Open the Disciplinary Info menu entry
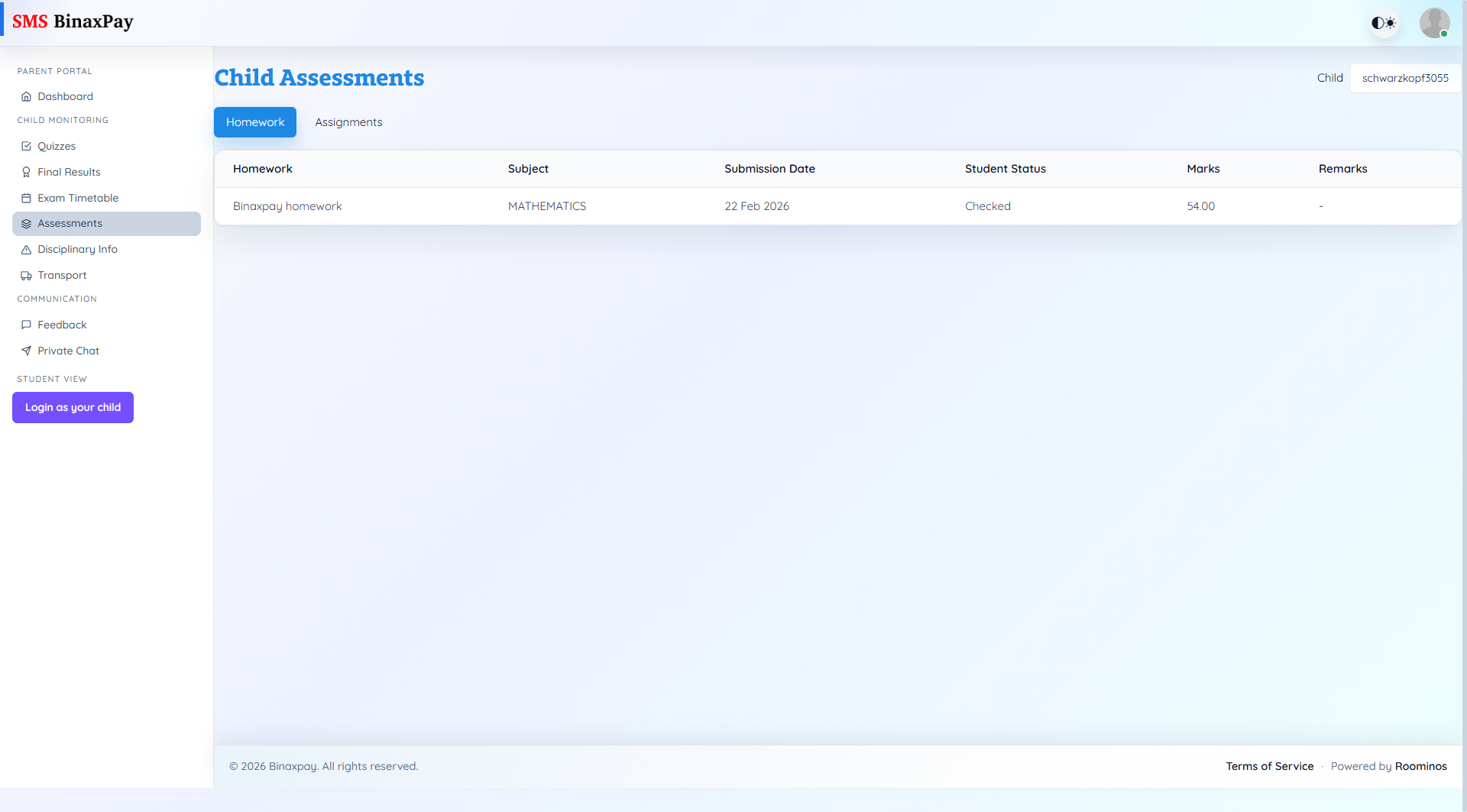 (x=76, y=249)
